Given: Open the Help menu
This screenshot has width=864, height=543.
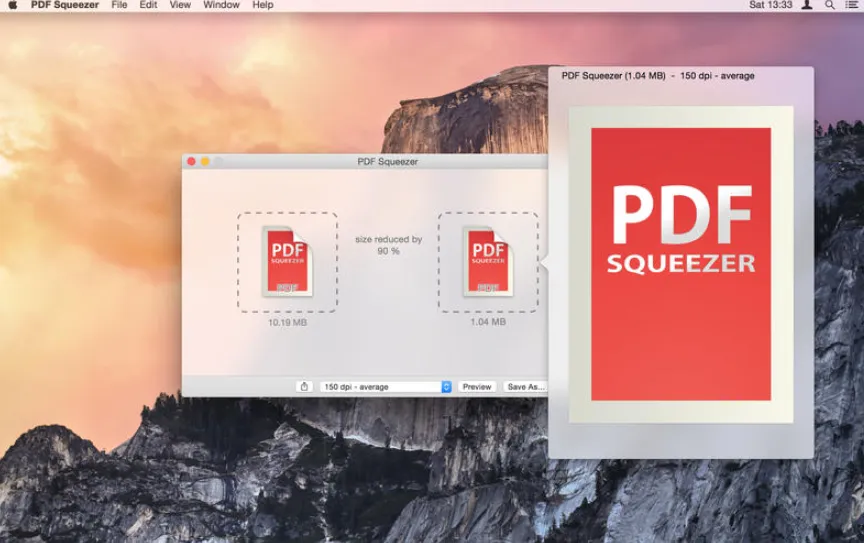Looking at the screenshot, I should click(263, 5).
